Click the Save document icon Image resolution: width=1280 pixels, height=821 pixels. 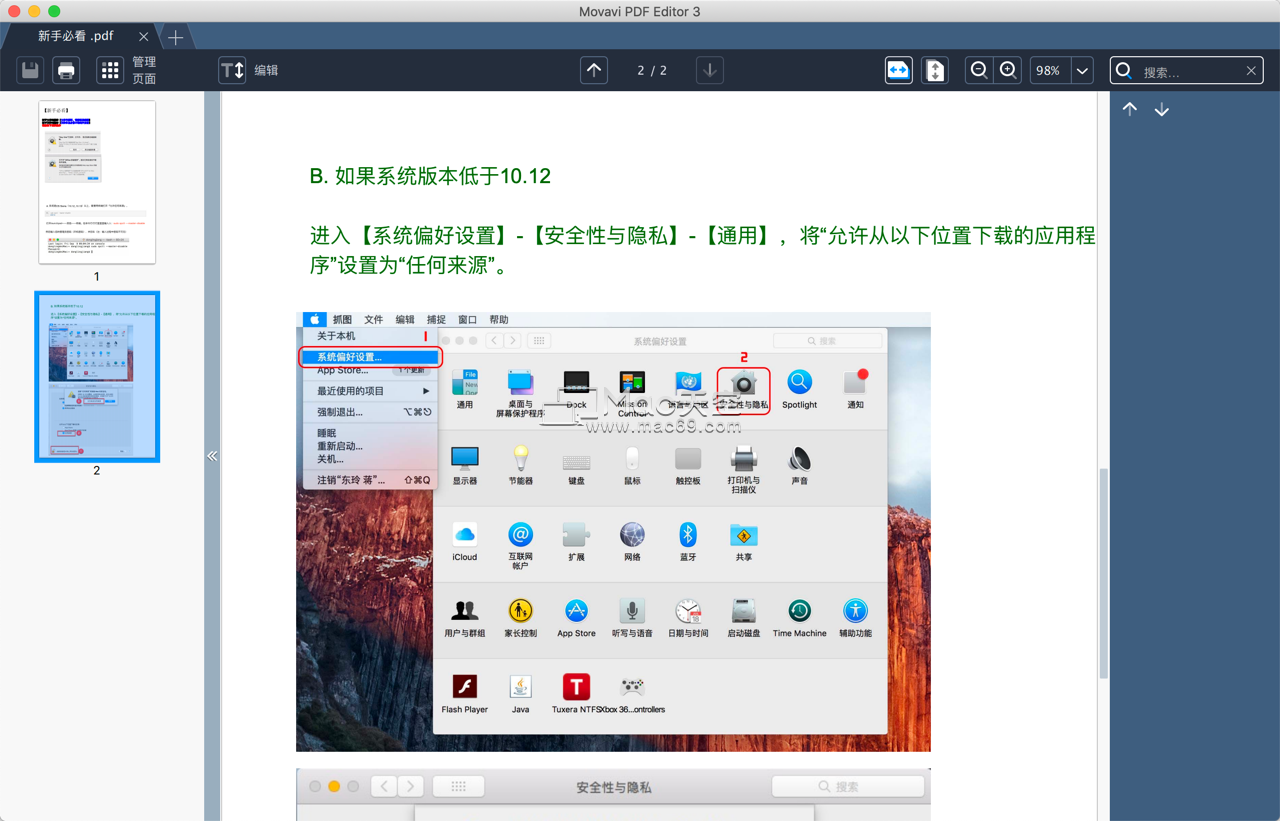[x=30, y=70]
